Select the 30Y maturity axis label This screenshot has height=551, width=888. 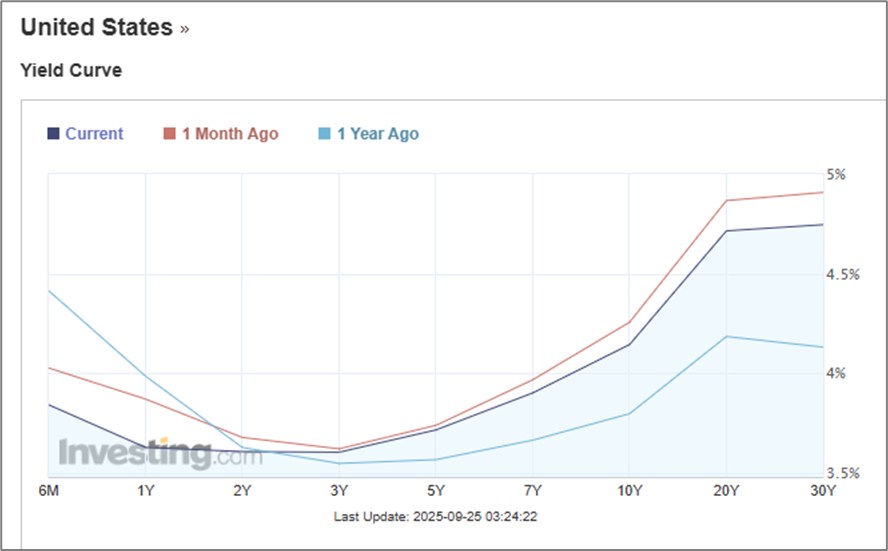pyautogui.click(x=822, y=490)
